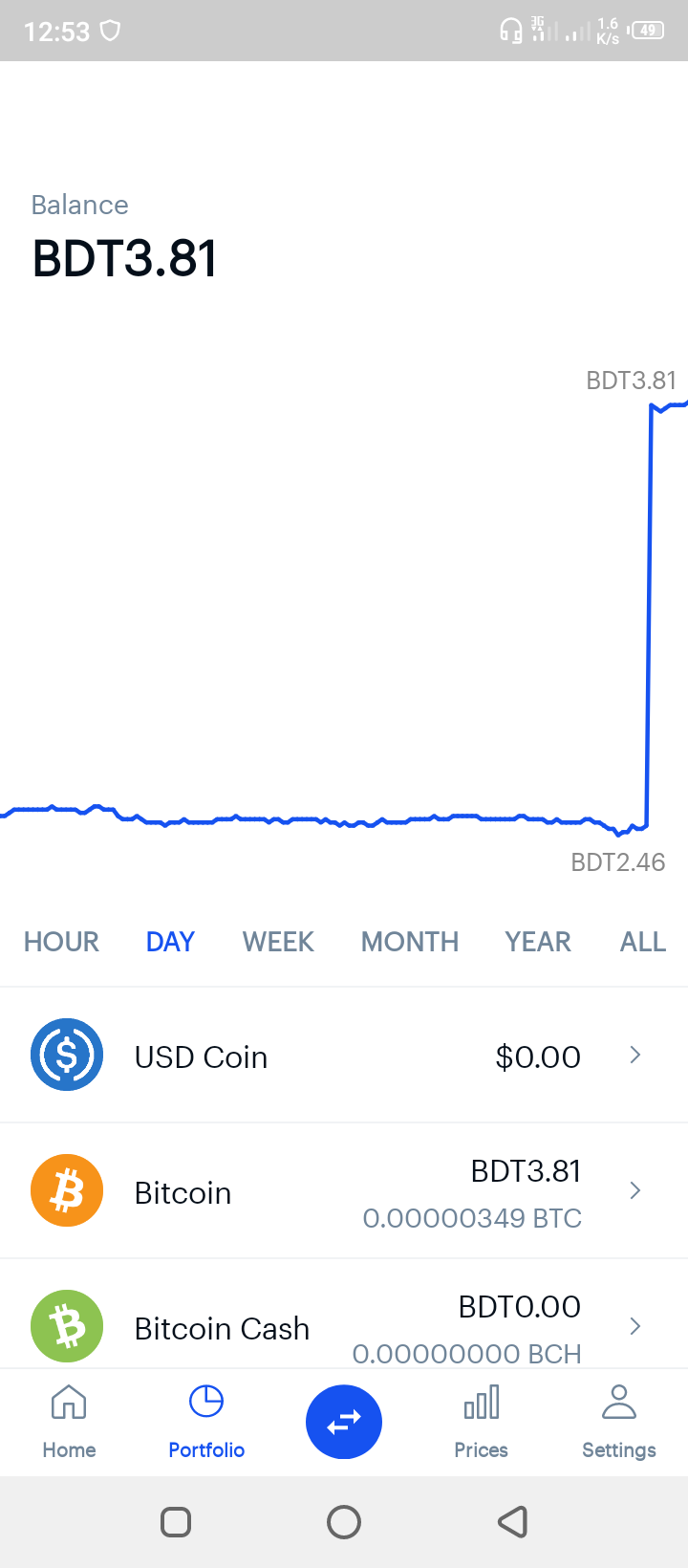Viewport: 688px width, 1568px height.
Task: Open the blue trade swap button
Action: click(344, 1422)
